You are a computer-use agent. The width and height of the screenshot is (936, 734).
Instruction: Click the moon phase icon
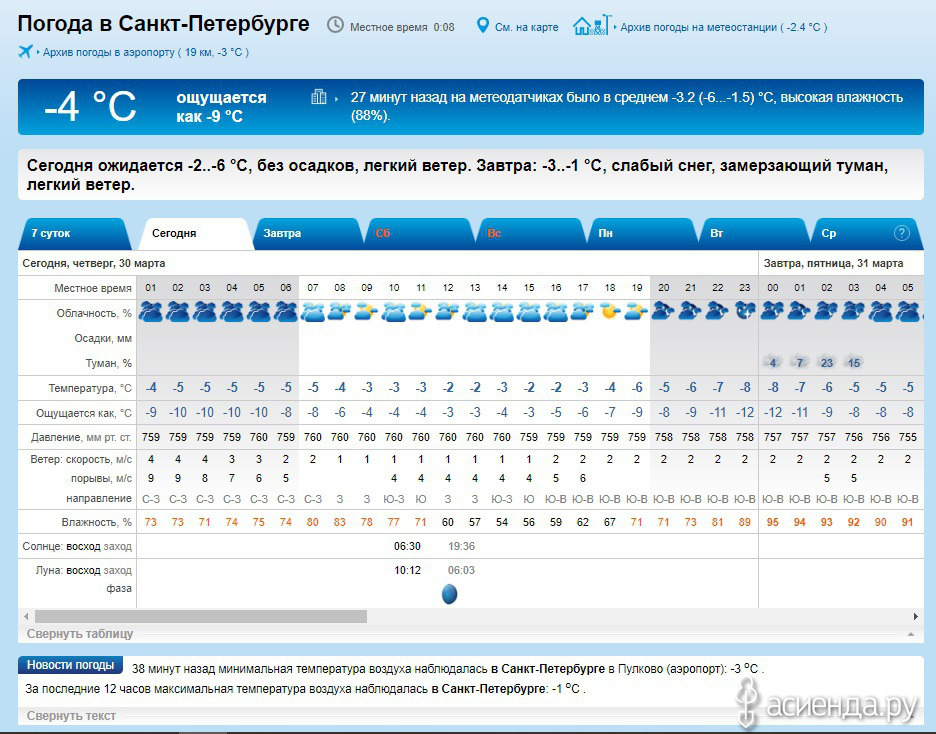tap(449, 594)
